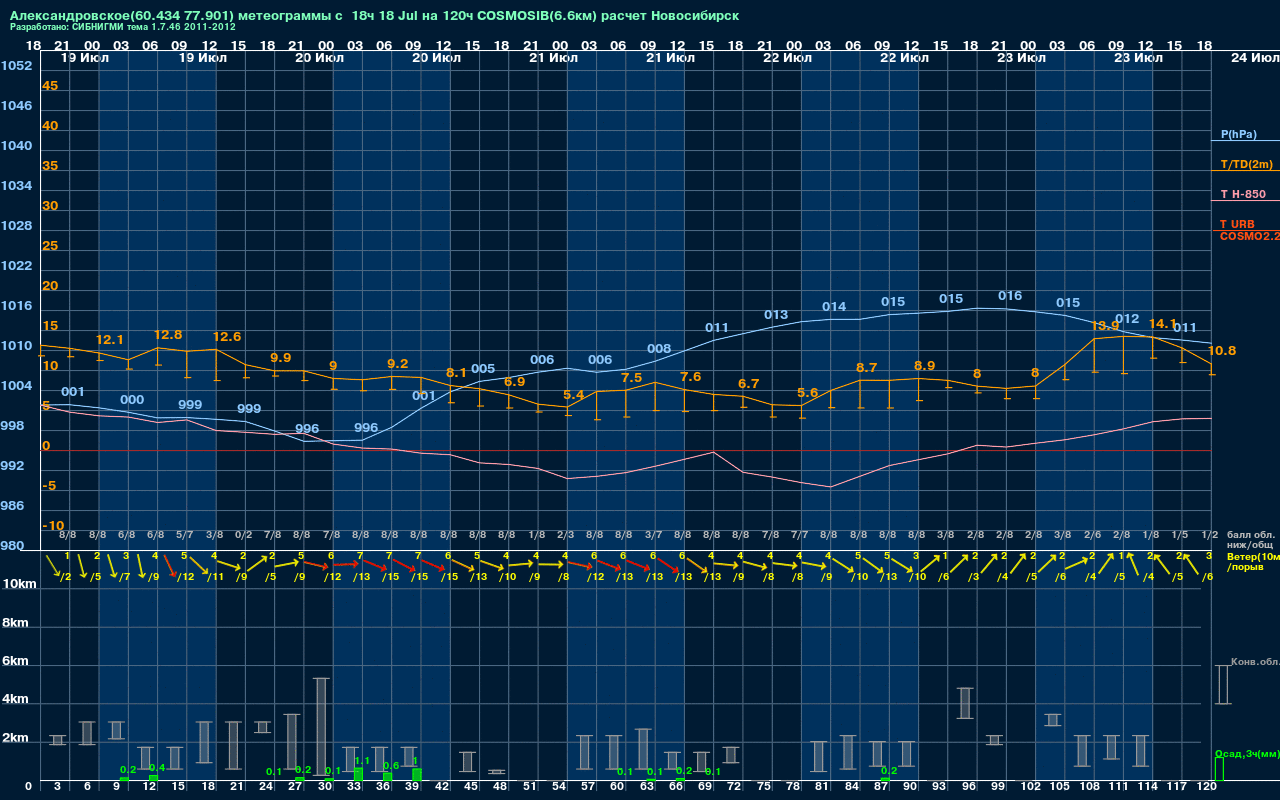Click the 'Ветер(10м)' wind legend label
This screenshot has width=1280, height=800.
1253,556
